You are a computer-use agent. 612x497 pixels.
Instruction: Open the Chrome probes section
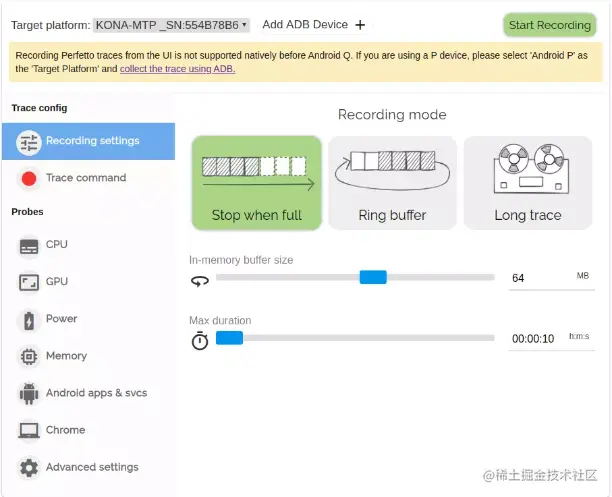pos(89,430)
